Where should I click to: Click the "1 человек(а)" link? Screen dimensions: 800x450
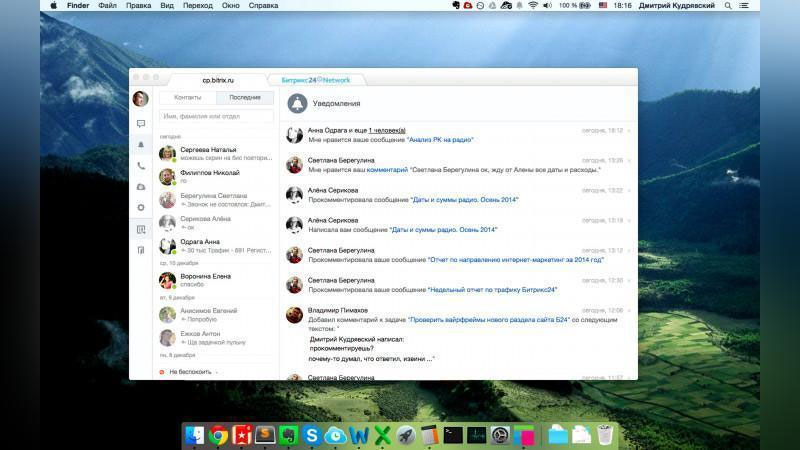[386, 130]
